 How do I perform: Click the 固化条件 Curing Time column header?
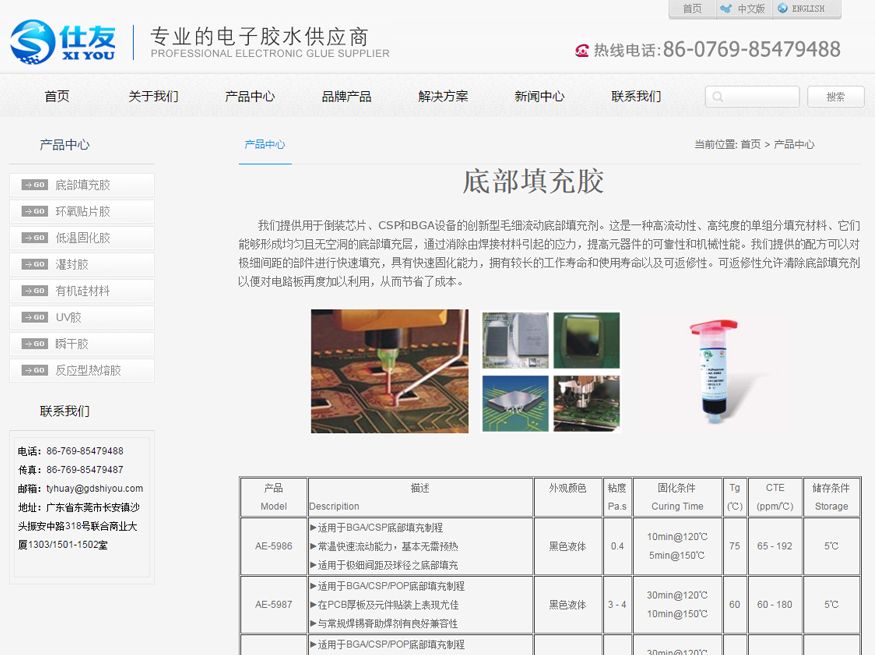[x=677, y=497]
